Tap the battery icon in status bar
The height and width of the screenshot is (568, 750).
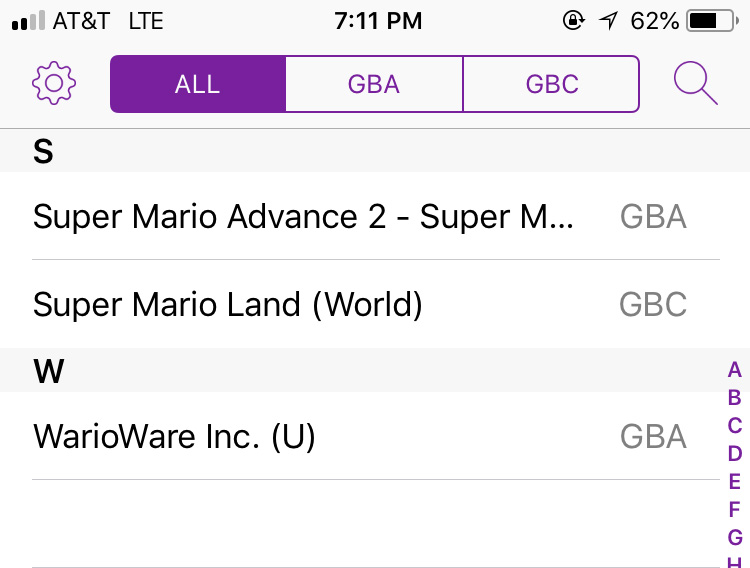pos(710,21)
